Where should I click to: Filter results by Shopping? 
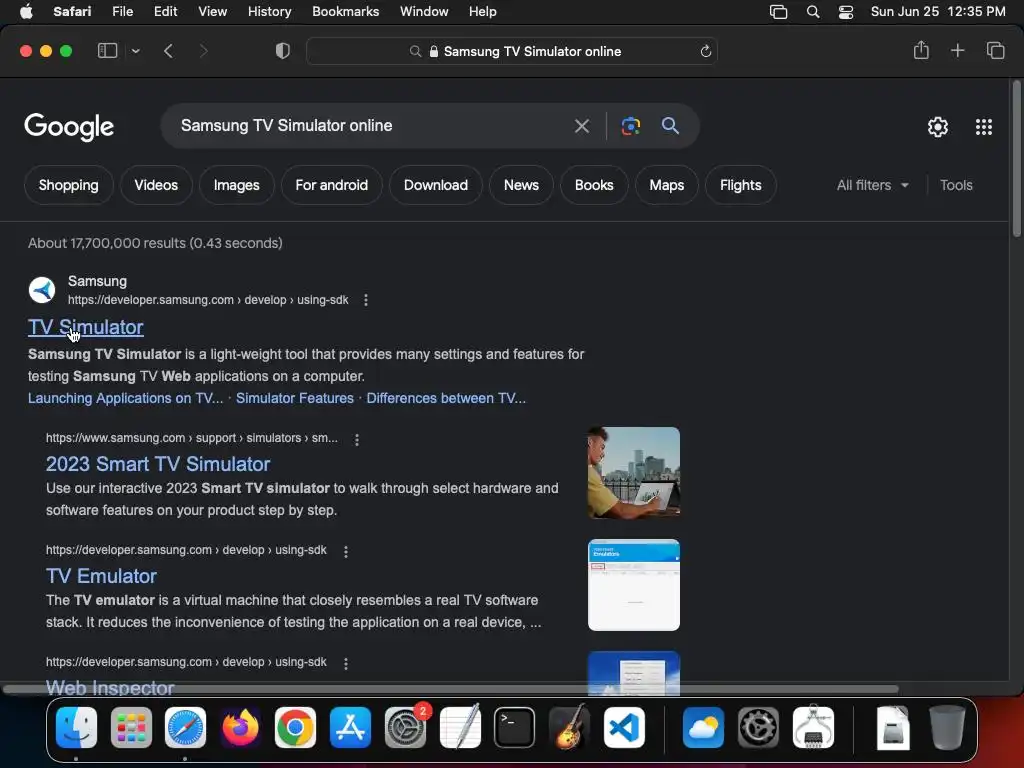pyautogui.click(x=69, y=185)
